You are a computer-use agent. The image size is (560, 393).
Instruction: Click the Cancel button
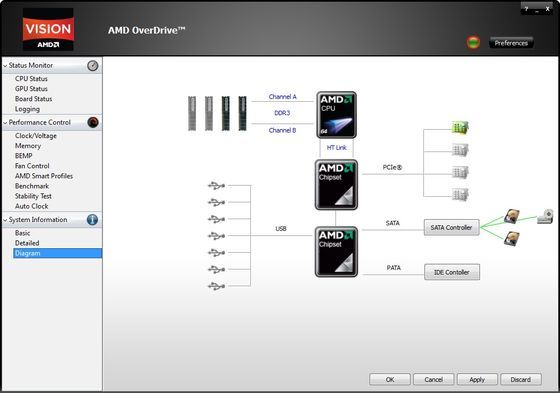pos(434,379)
